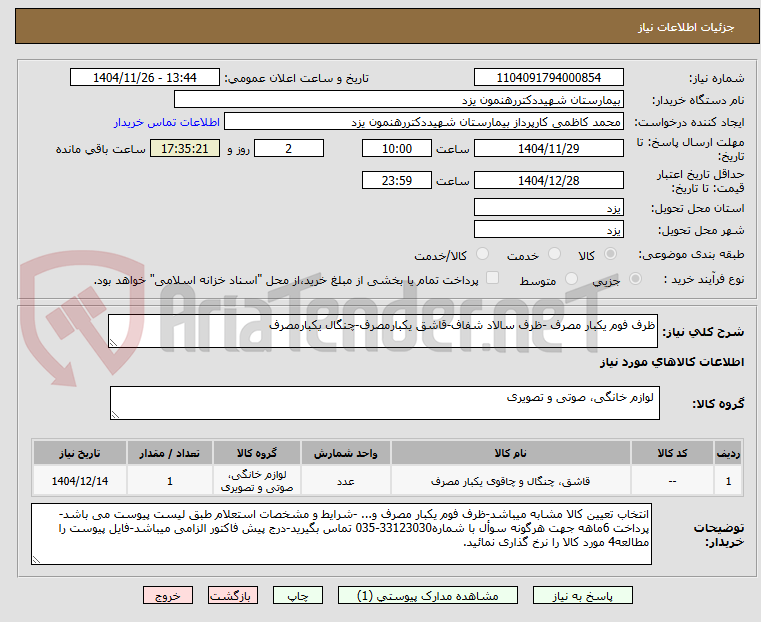Click the بازگشت back button
The image size is (761, 622).
[x=233, y=595]
